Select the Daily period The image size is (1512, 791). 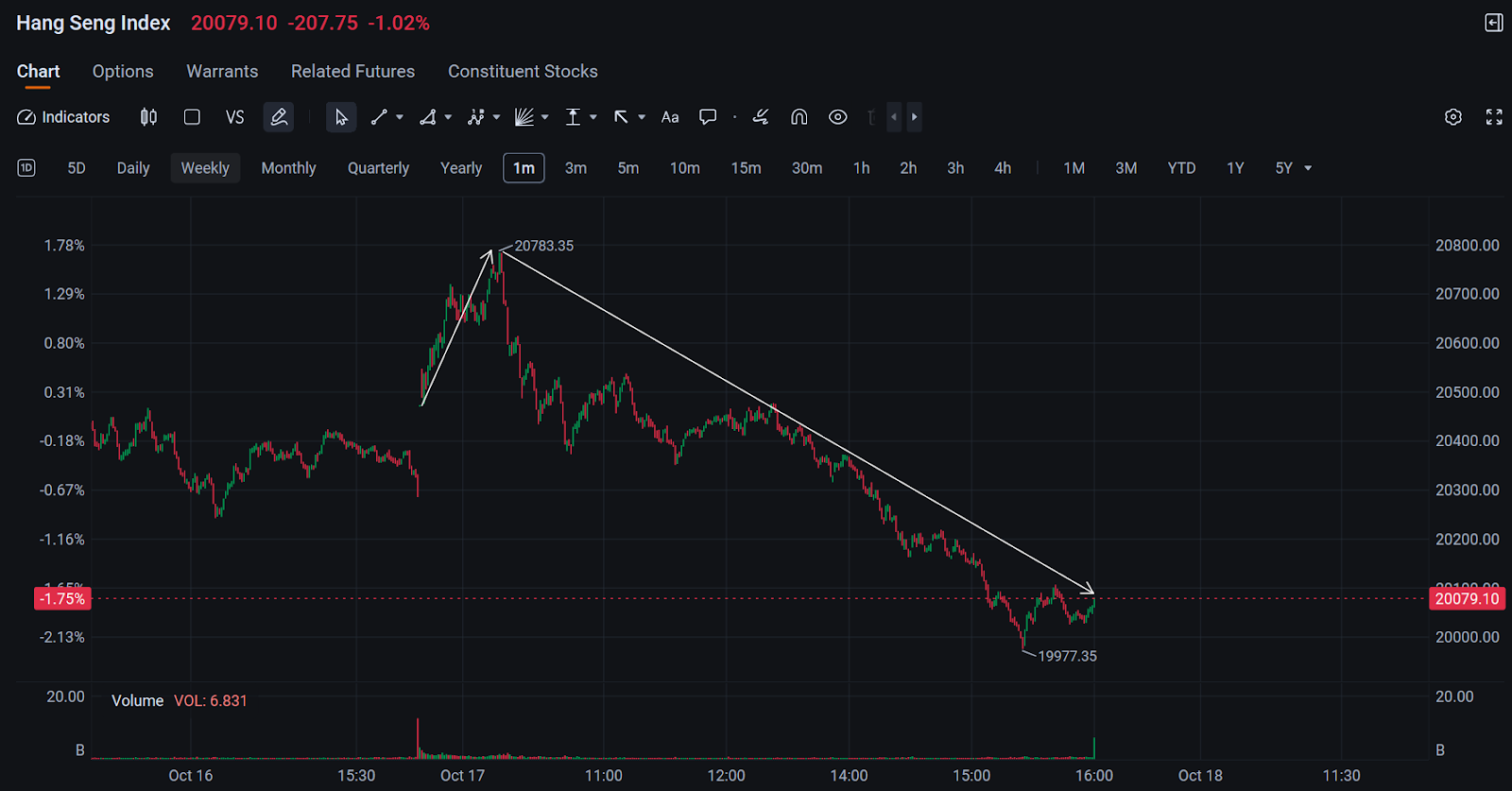(133, 168)
